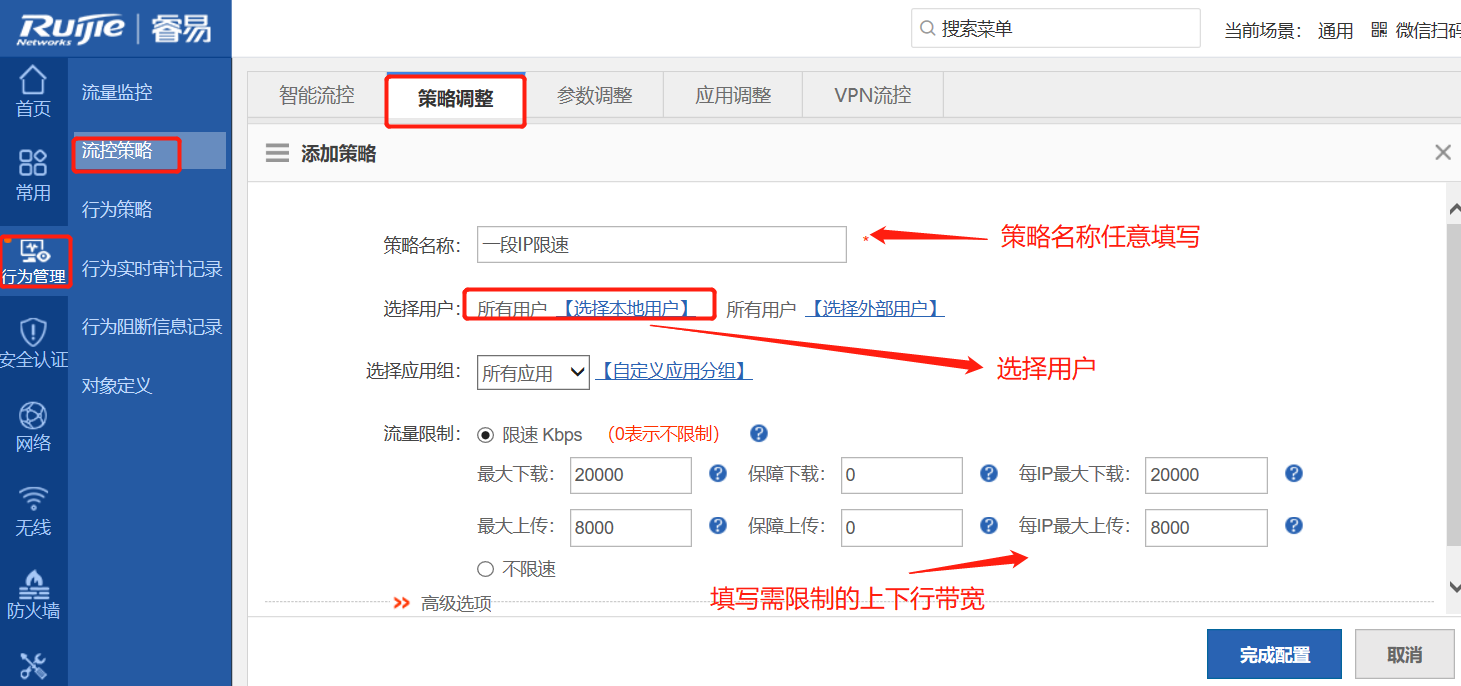Click the help icon beside 最大下载

(x=717, y=474)
